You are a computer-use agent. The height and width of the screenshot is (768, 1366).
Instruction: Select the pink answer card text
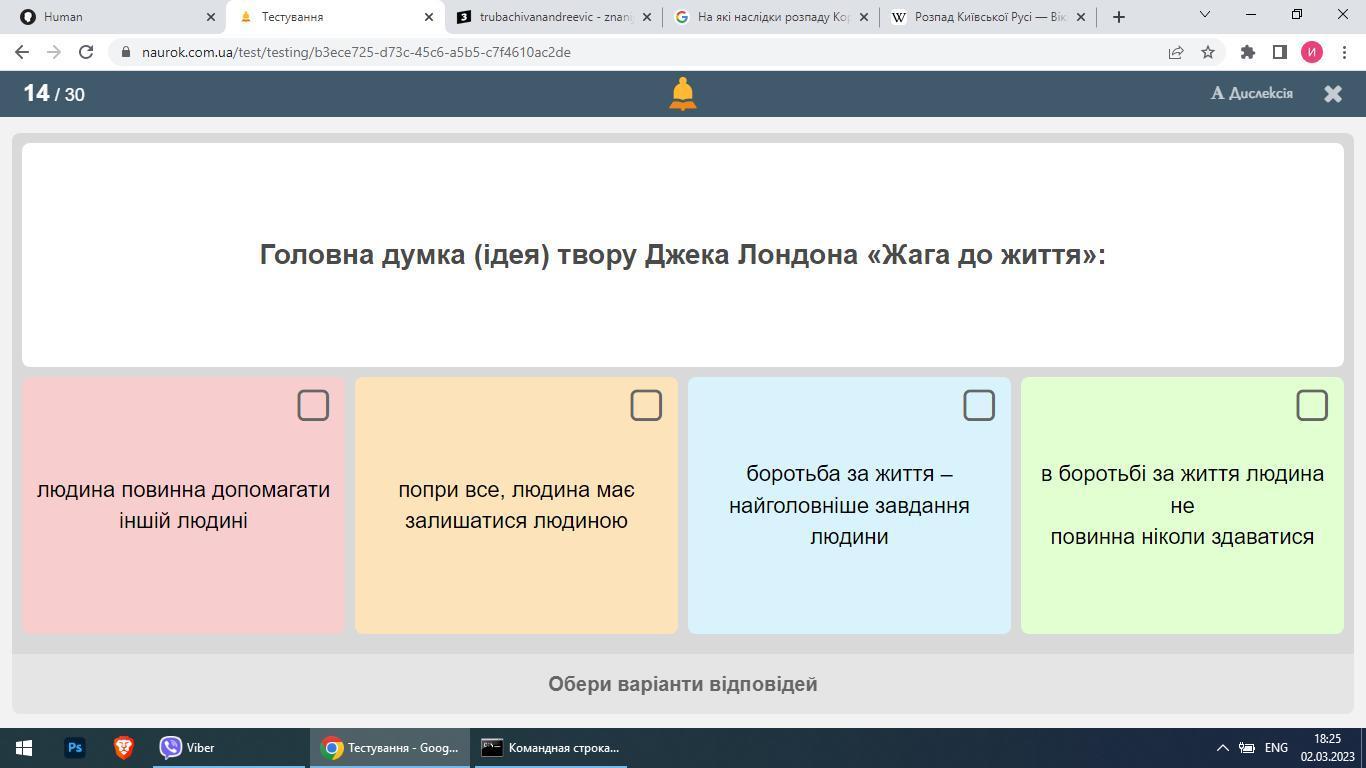[183, 505]
